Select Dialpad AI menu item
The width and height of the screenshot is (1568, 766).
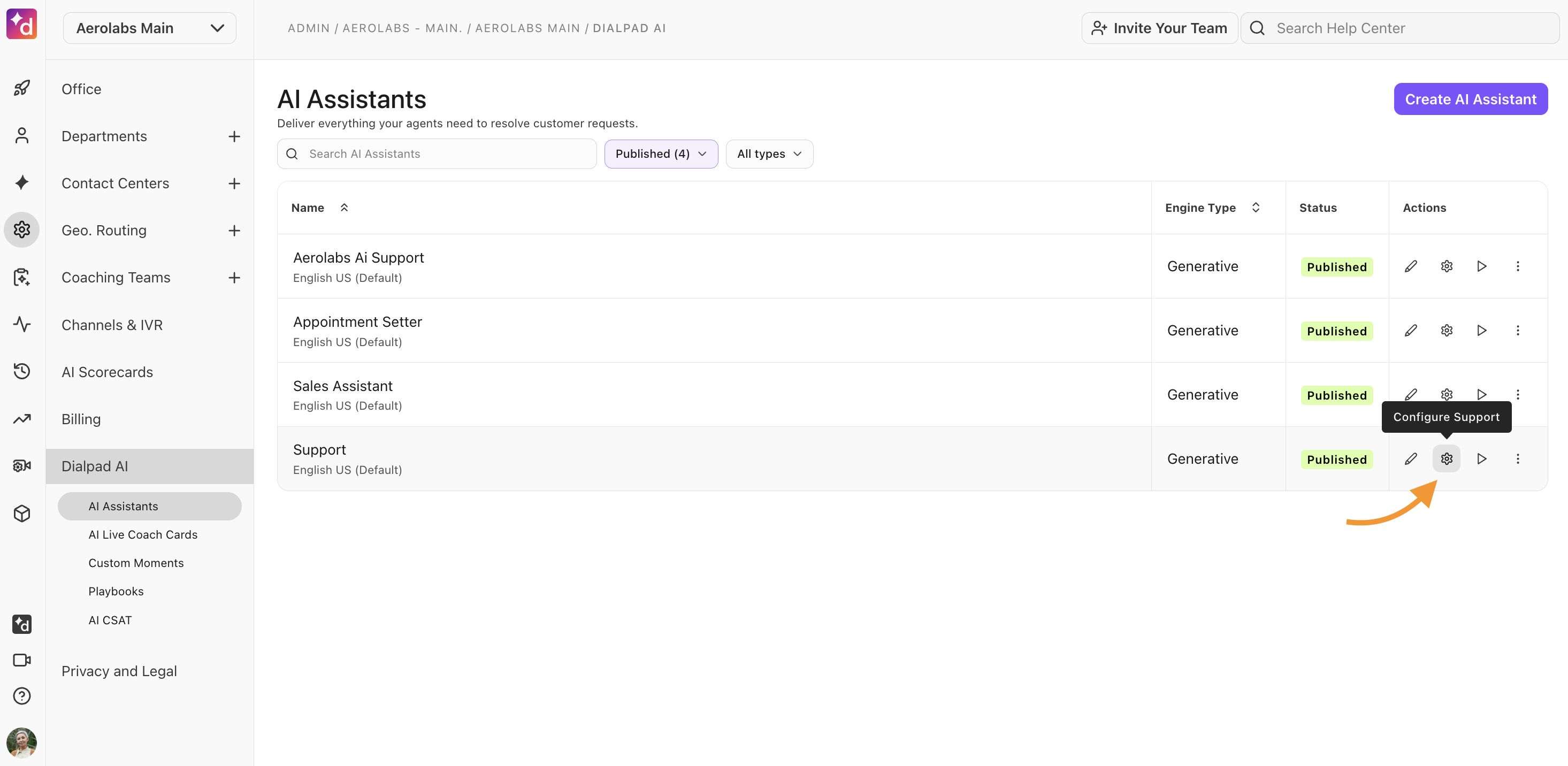pos(150,466)
